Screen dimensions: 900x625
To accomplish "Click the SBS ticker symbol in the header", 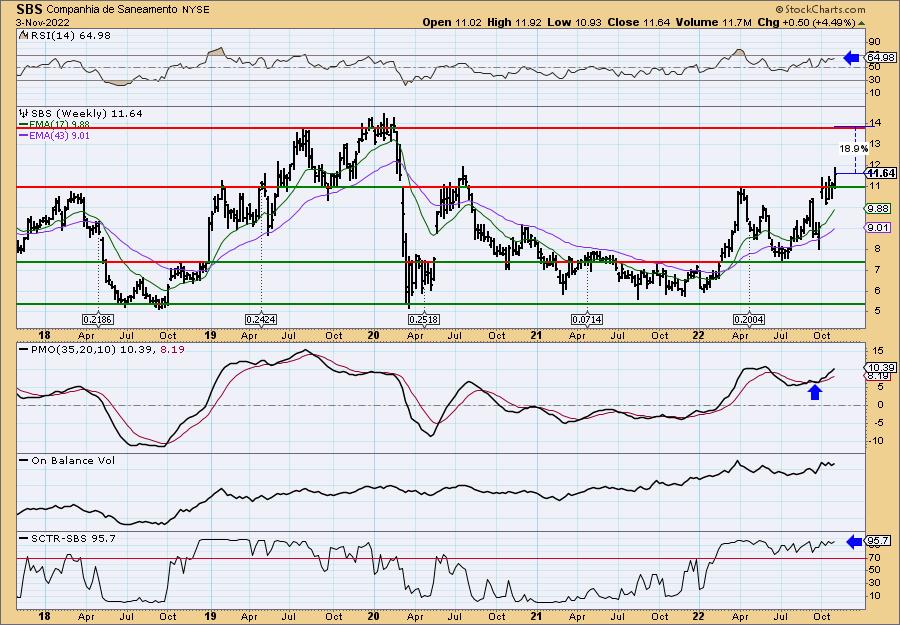I will (30, 9).
